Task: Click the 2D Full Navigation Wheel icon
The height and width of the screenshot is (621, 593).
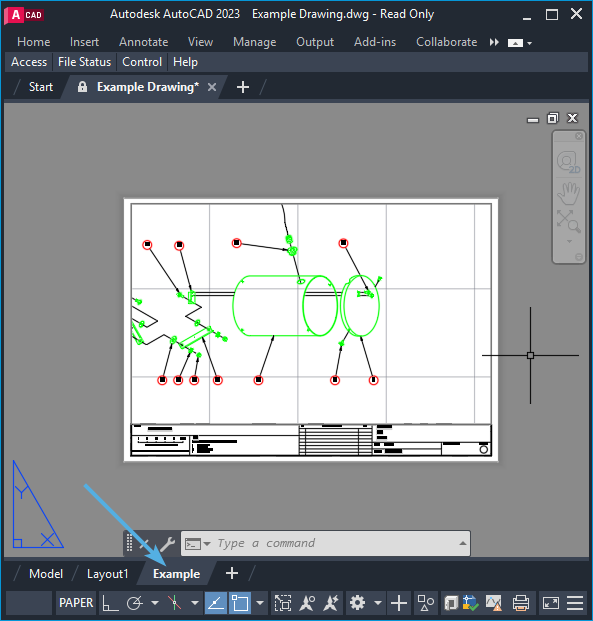Action: [568, 162]
